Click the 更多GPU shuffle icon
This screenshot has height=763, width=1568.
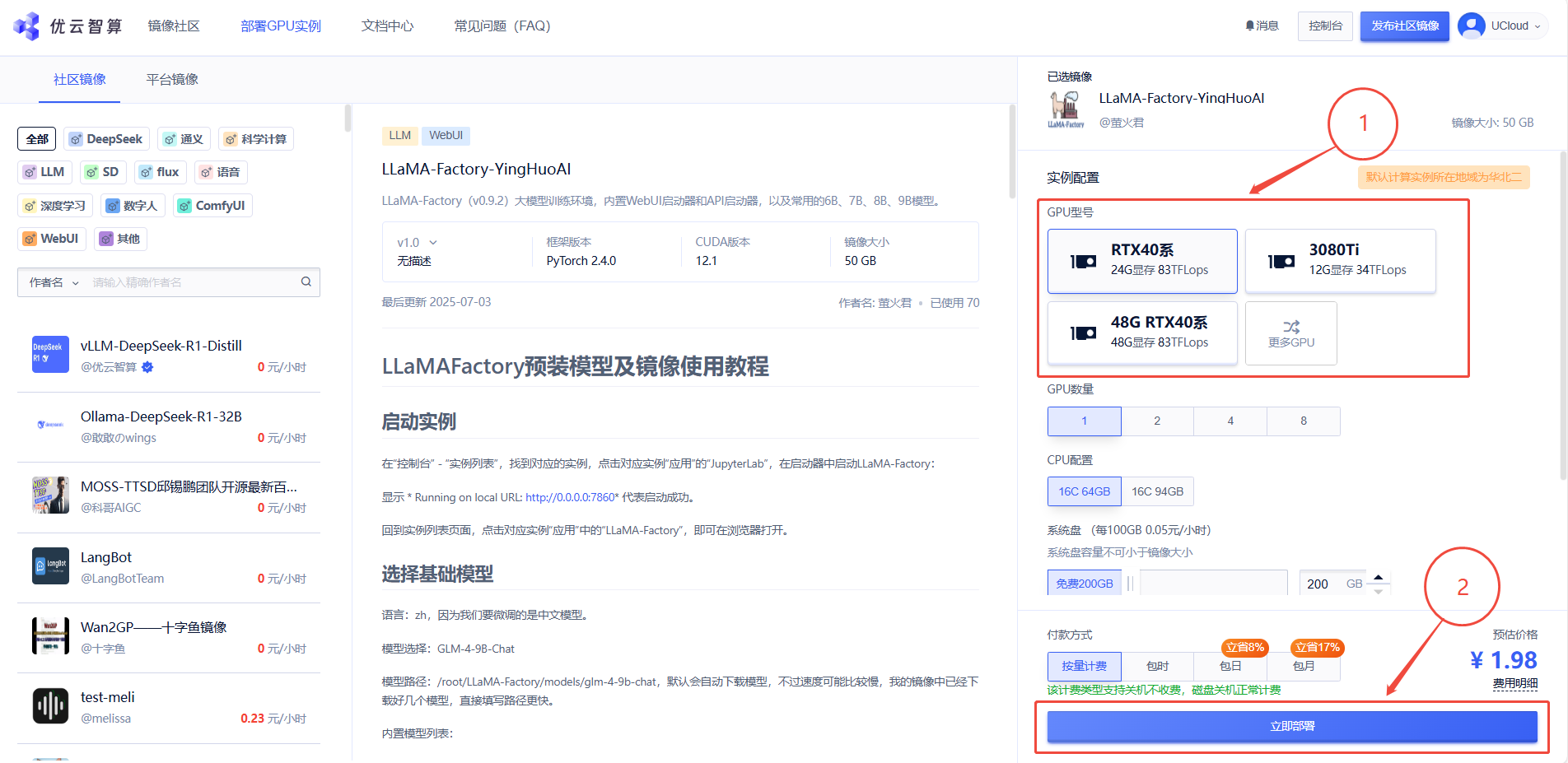1291,327
